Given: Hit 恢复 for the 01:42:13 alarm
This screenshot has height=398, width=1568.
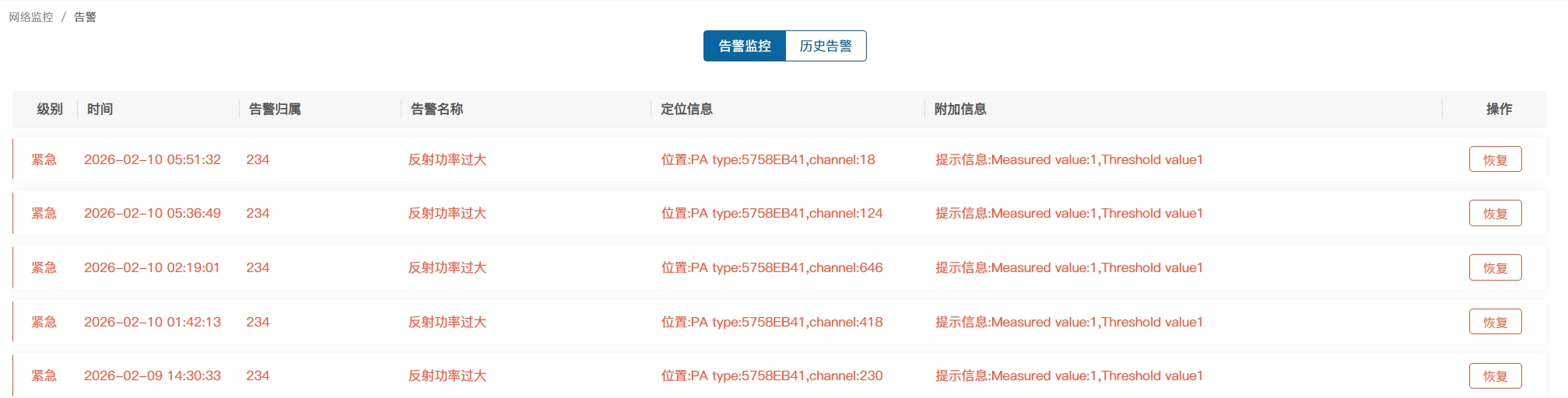Looking at the screenshot, I should [1495, 322].
